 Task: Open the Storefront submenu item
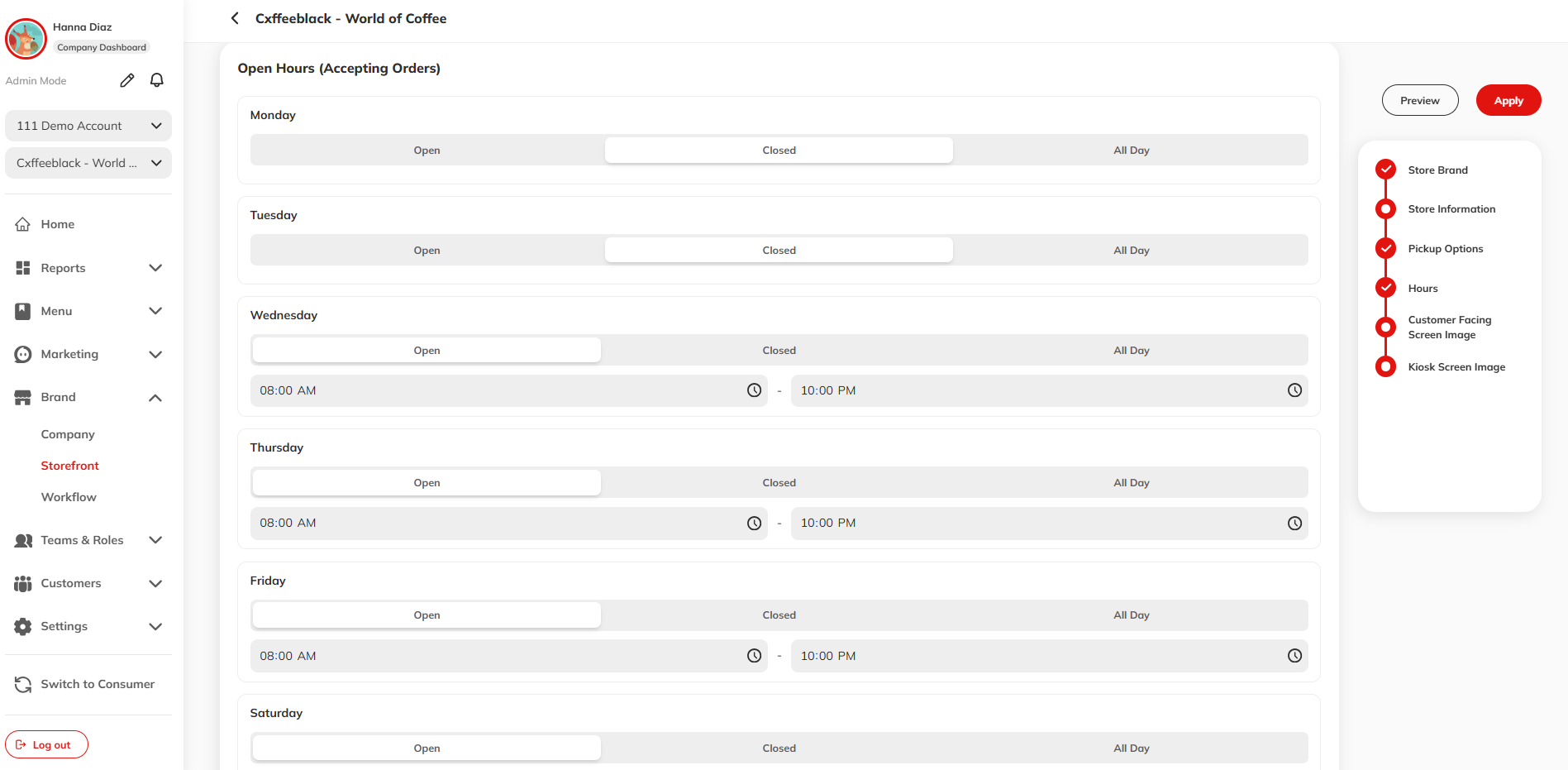[x=70, y=466]
